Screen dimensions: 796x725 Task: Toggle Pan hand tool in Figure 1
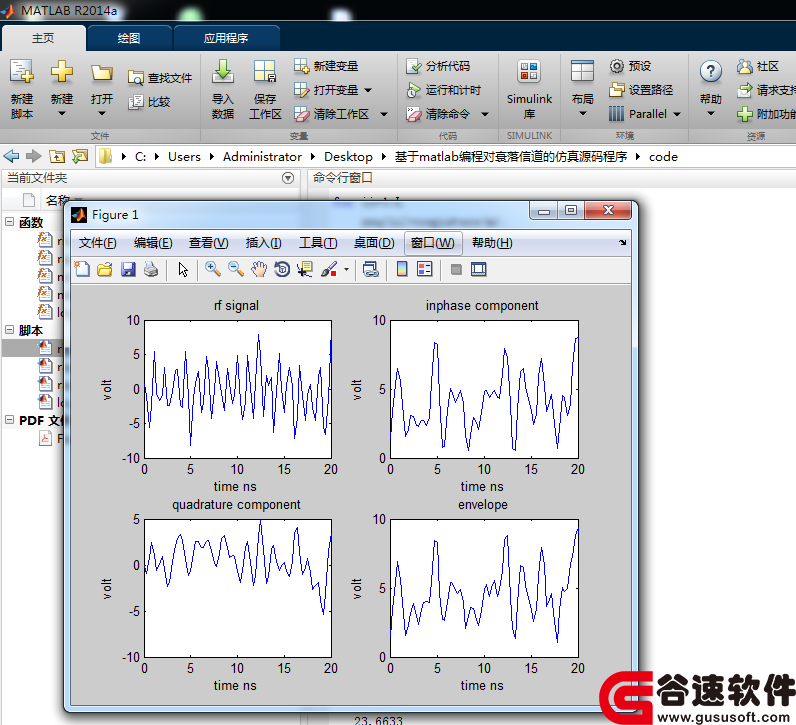259,269
